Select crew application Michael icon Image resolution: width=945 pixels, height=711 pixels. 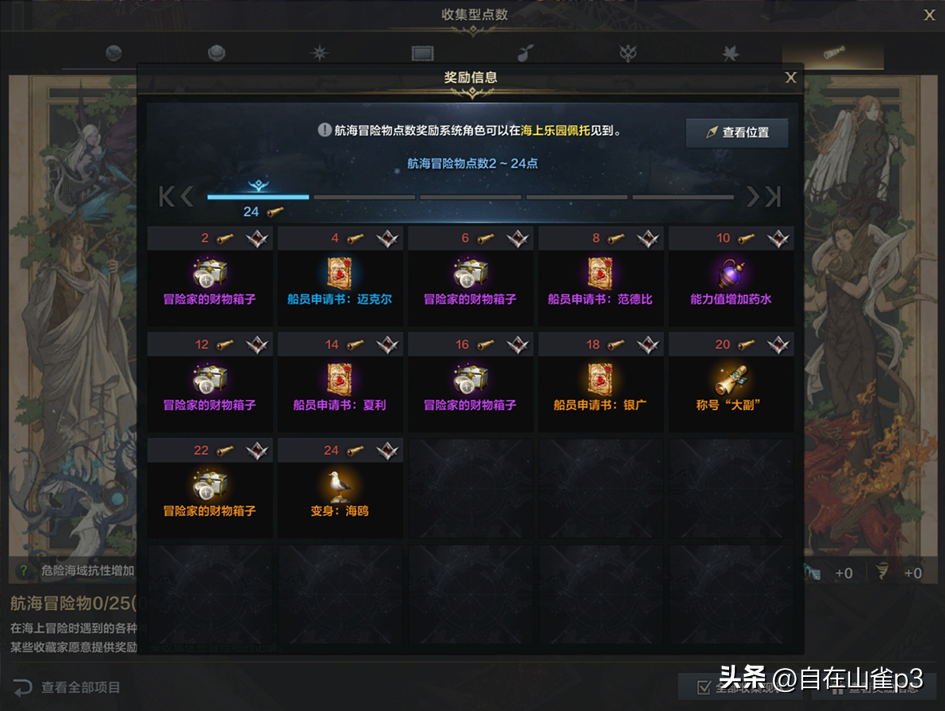pyautogui.click(x=340, y=274)
